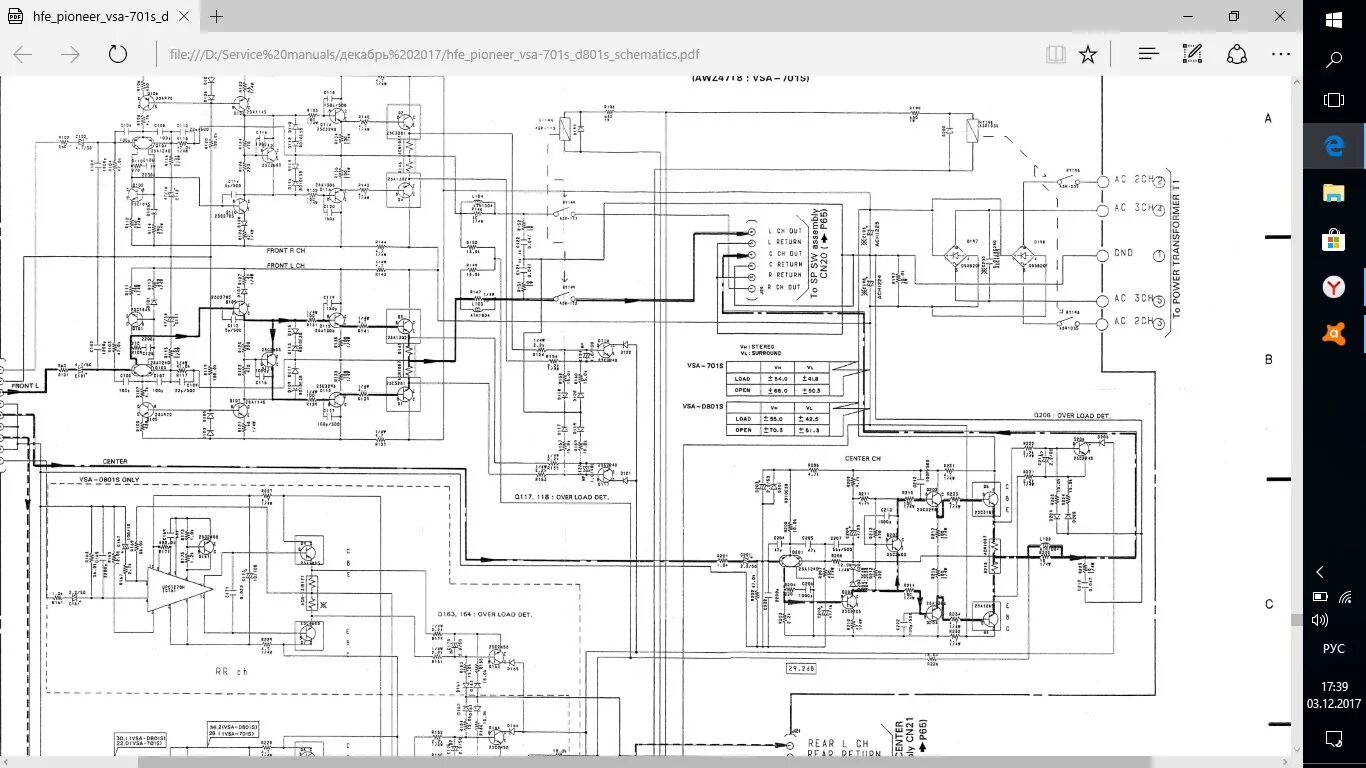
Task: Open the Action Center notification icon
Action: 1334,739
